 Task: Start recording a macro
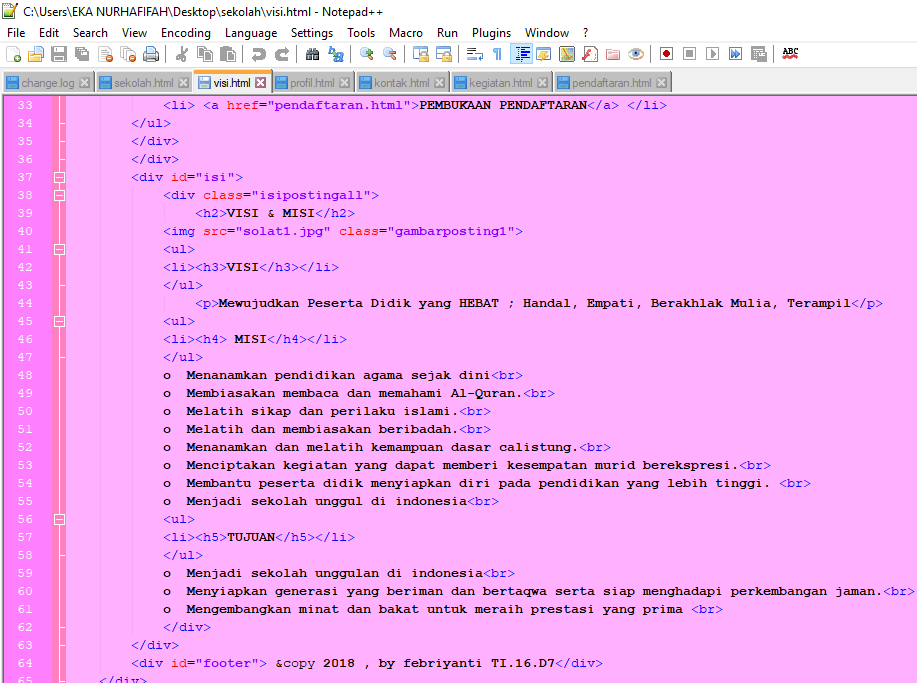(x=666, y=55)
